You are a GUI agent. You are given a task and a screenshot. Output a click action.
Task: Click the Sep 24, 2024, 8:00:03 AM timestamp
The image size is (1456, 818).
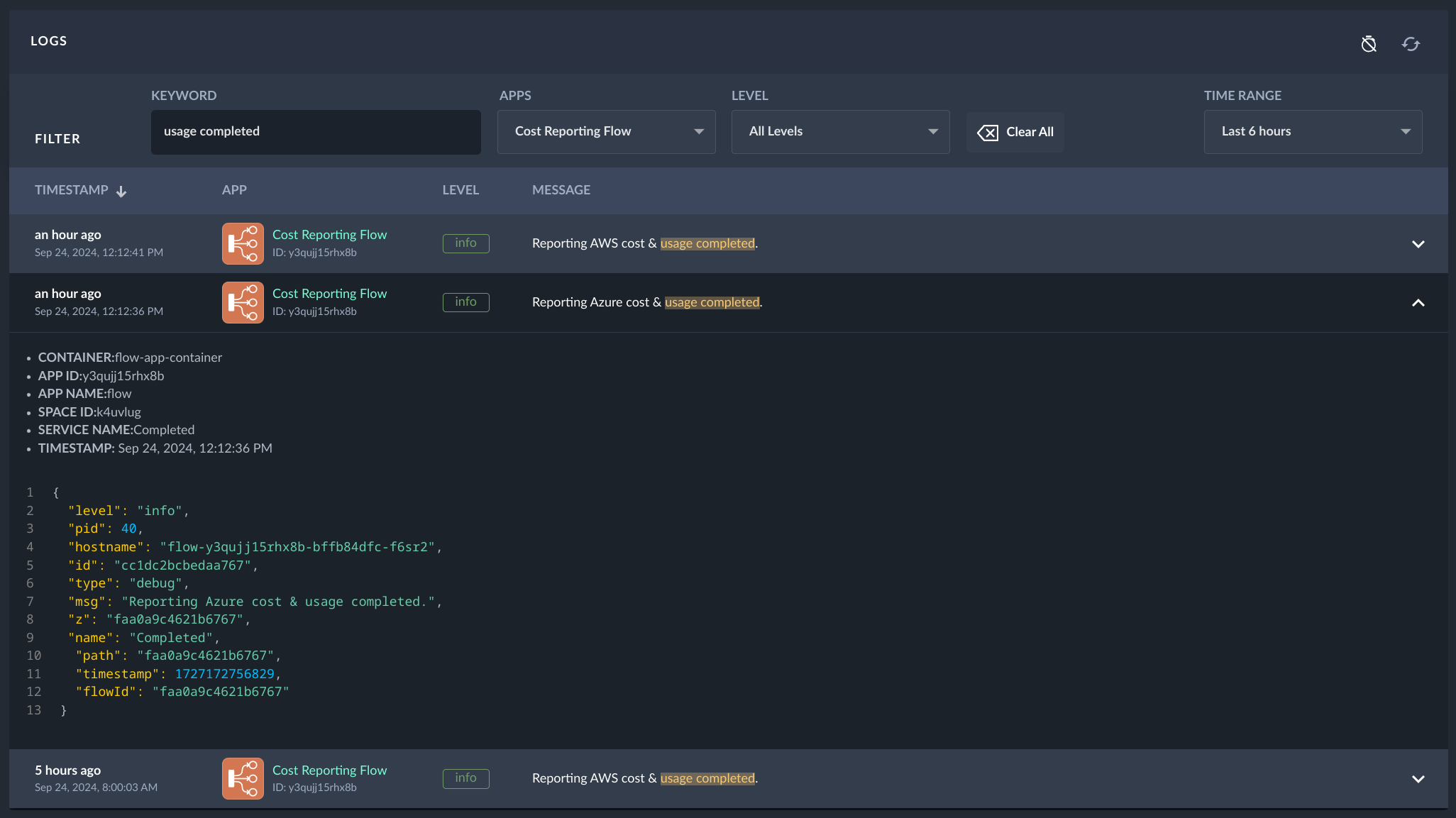(x=96, y=787)
